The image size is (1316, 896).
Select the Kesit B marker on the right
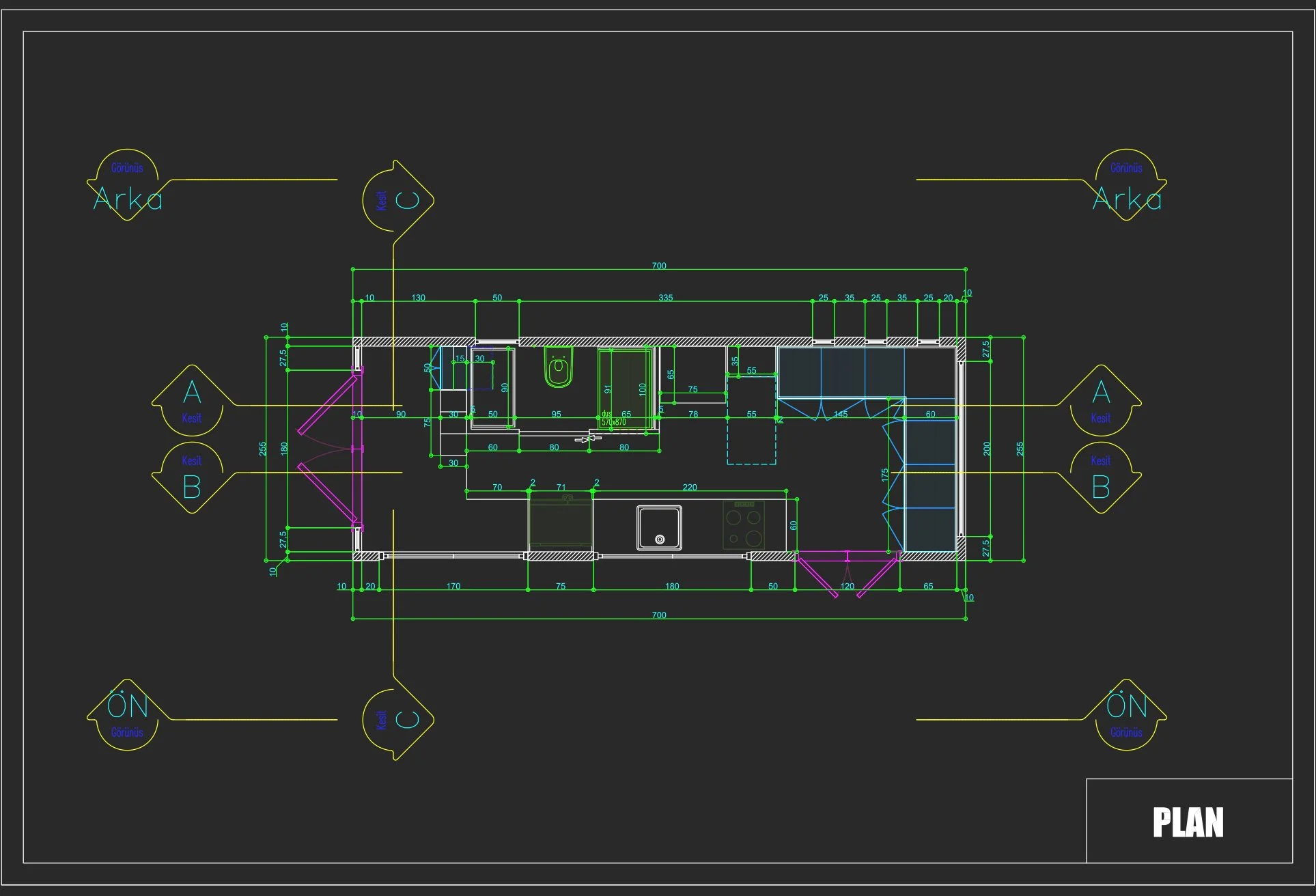click(x=1101, y=477)
